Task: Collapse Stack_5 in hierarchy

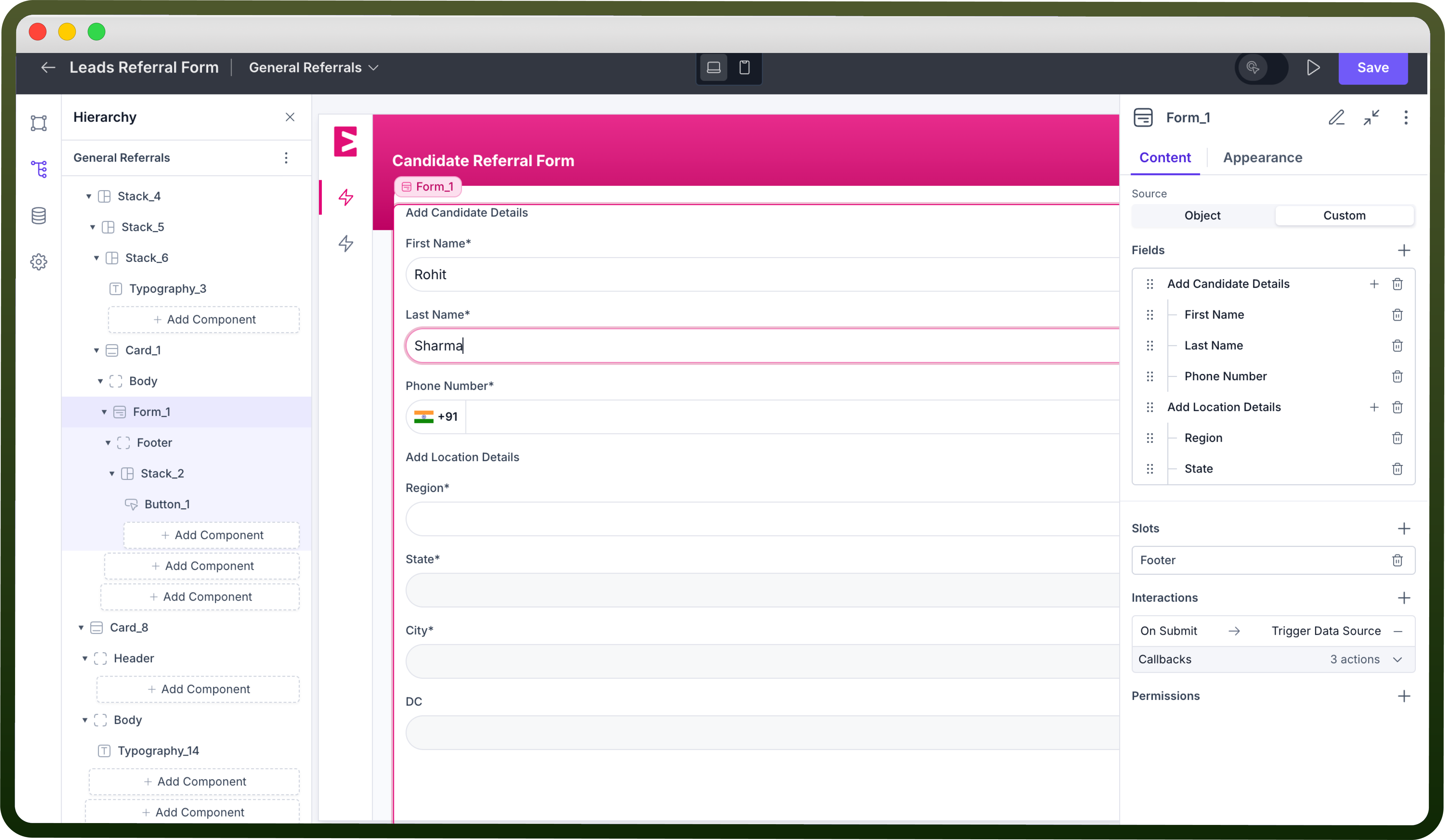Action: coord(93,227)
